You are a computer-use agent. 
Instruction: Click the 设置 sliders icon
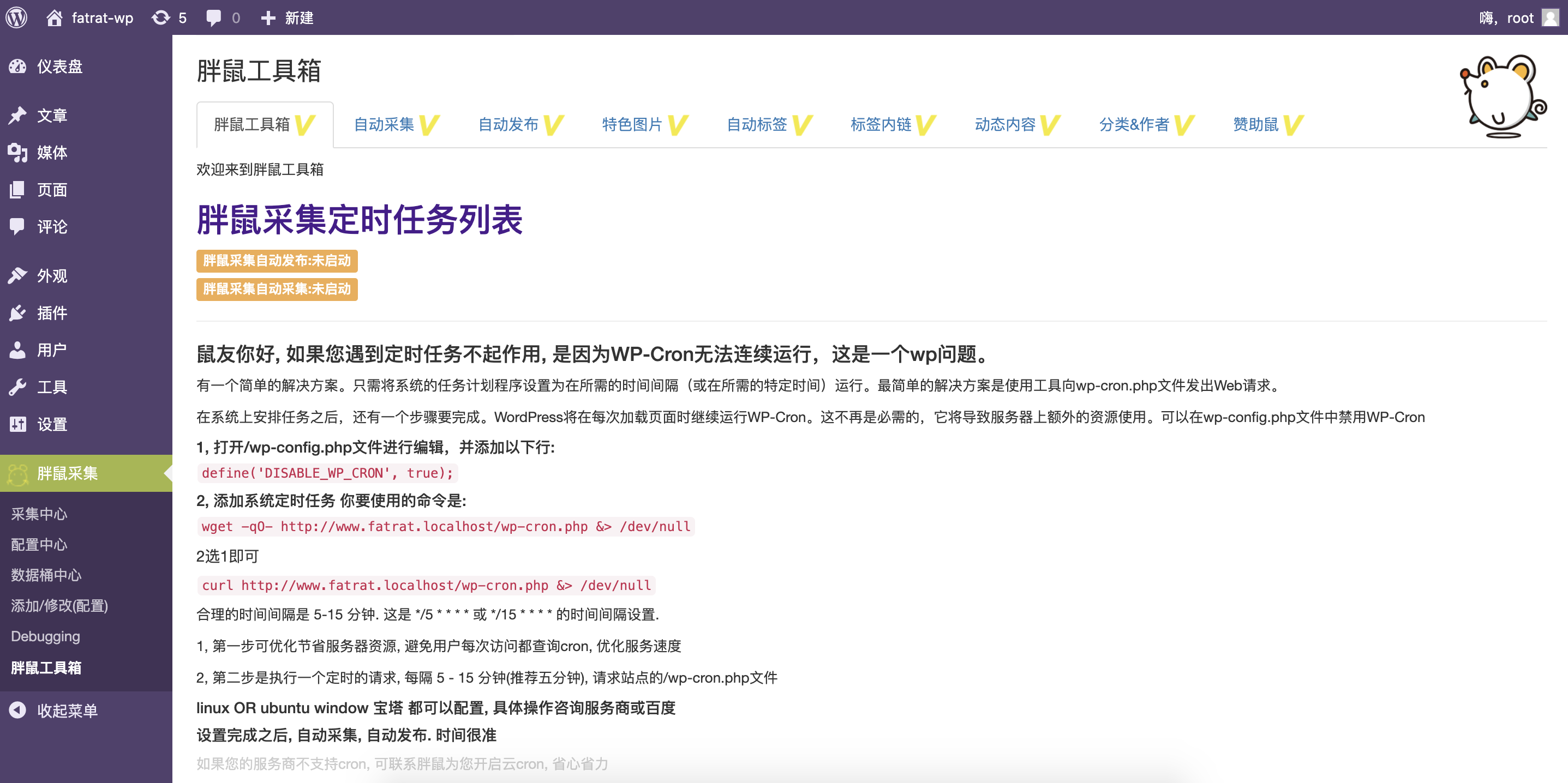click(17, 424)
